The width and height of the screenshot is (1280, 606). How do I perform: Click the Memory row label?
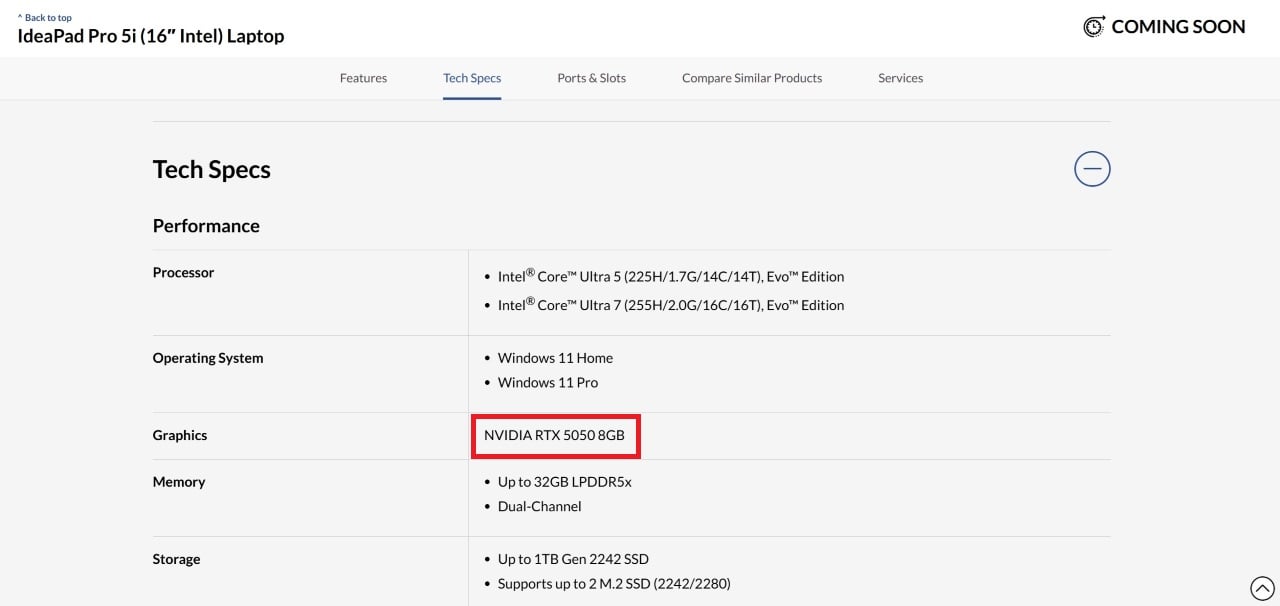[x=179, y=482]
